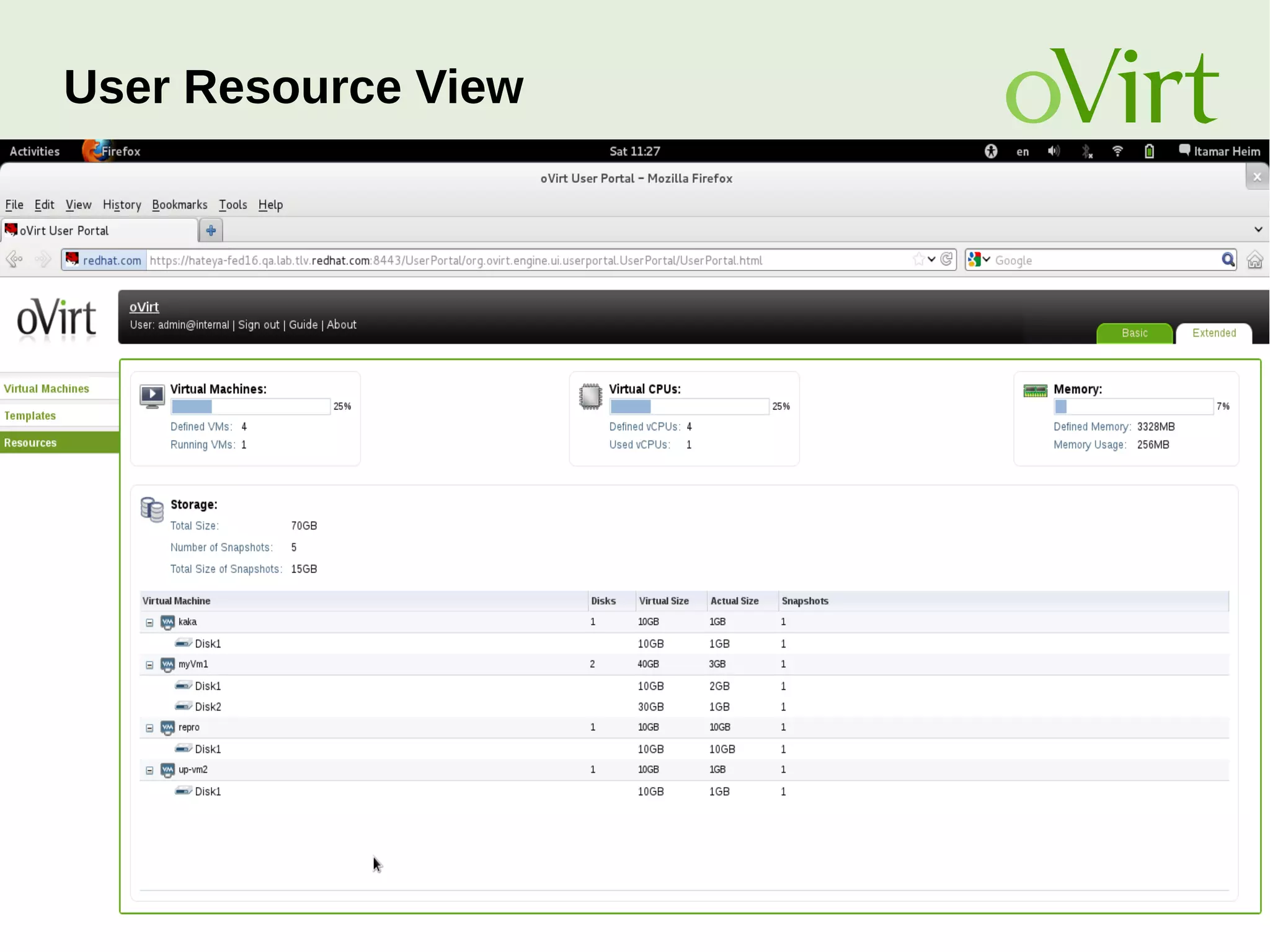Click the Storage database icon

pyautogui.click(x=152, y=510)
